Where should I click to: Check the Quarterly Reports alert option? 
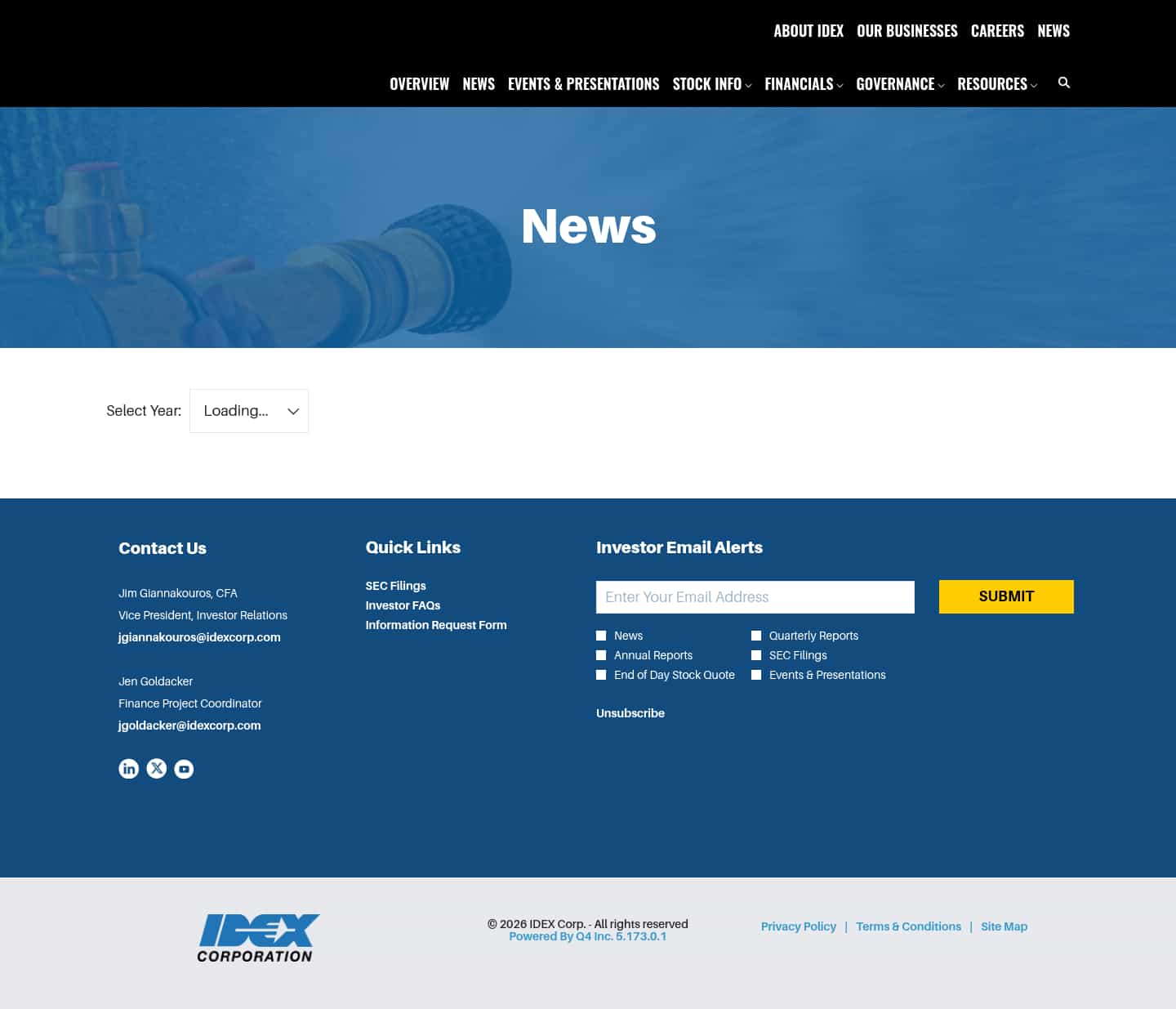(756, 635)
